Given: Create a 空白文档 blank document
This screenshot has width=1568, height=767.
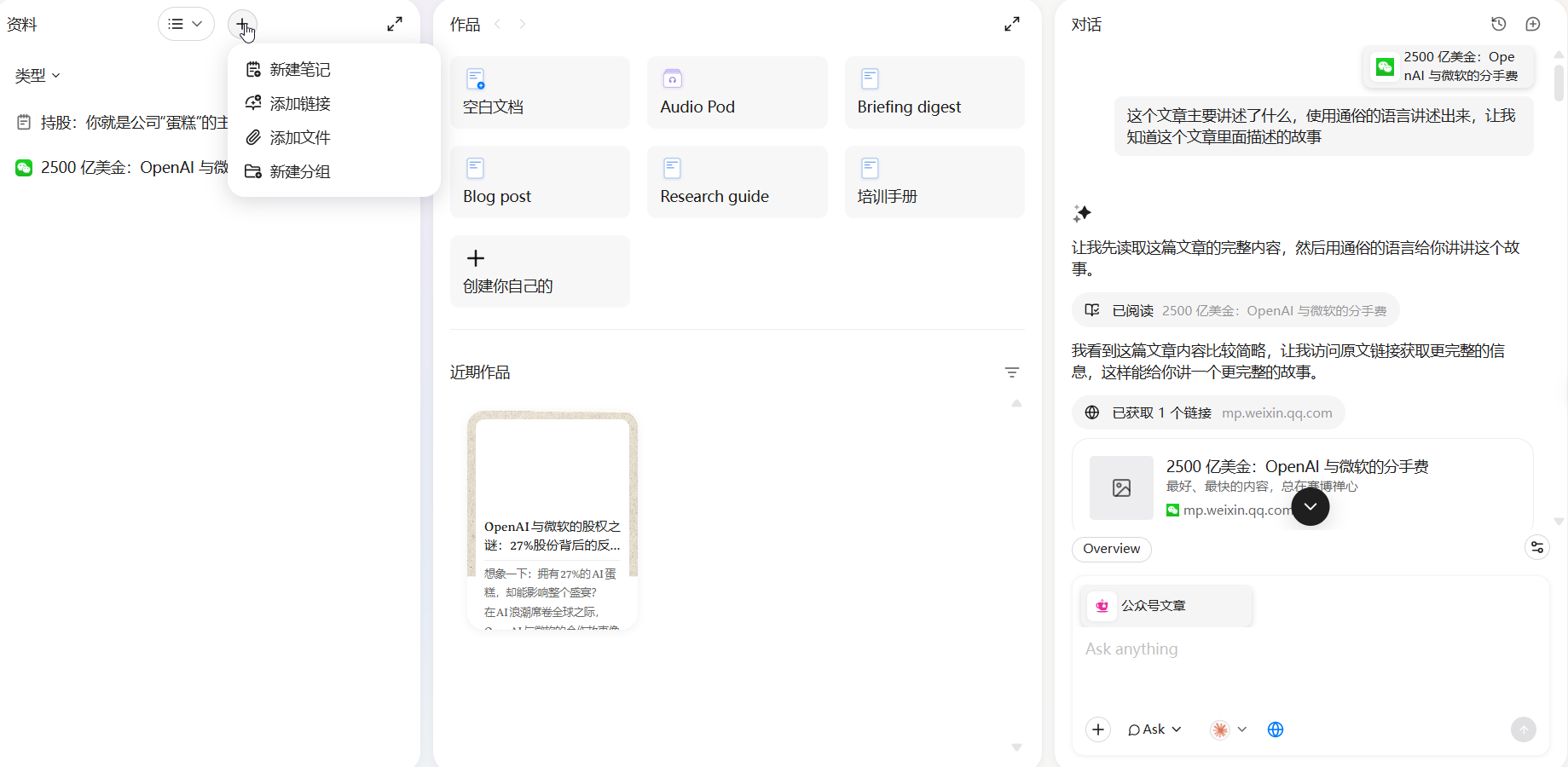Looking at the screenshot, I should pos(540,92).
